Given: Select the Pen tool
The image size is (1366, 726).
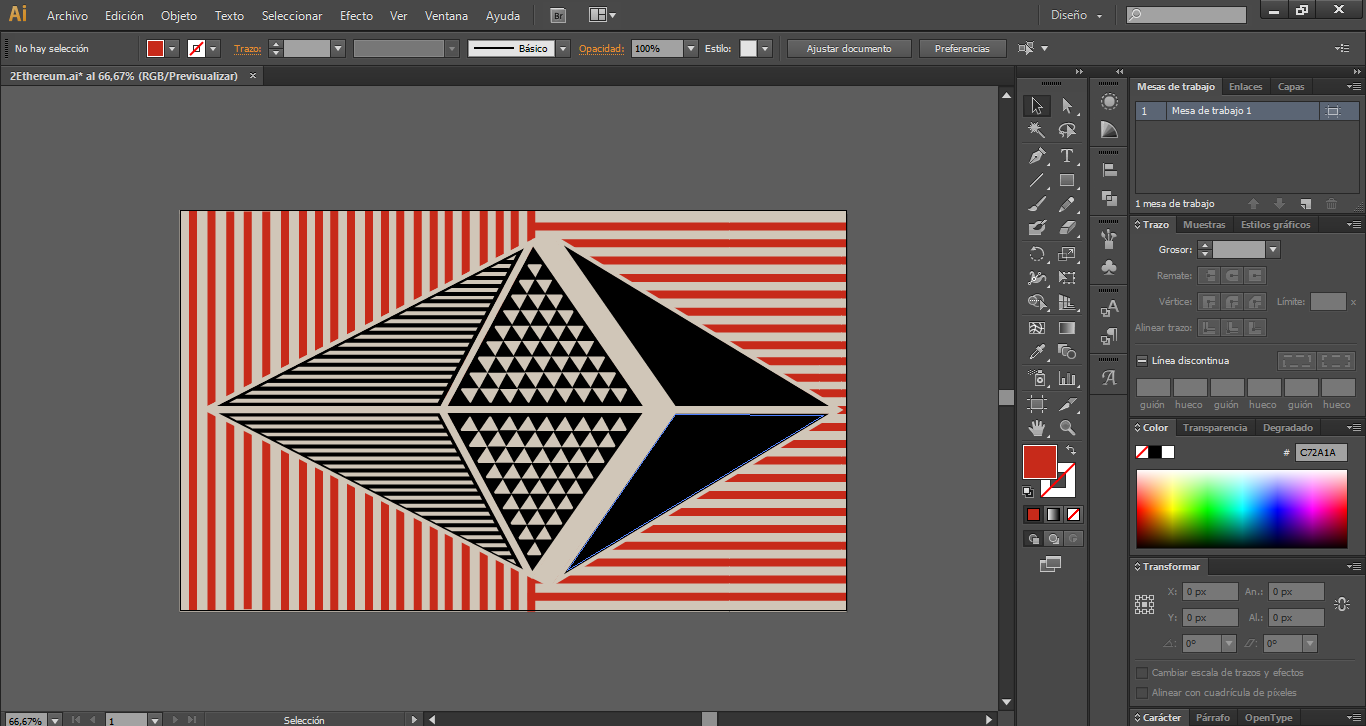Looking at the screenshot, I should pyautogui.click(x=1037, y=156).
